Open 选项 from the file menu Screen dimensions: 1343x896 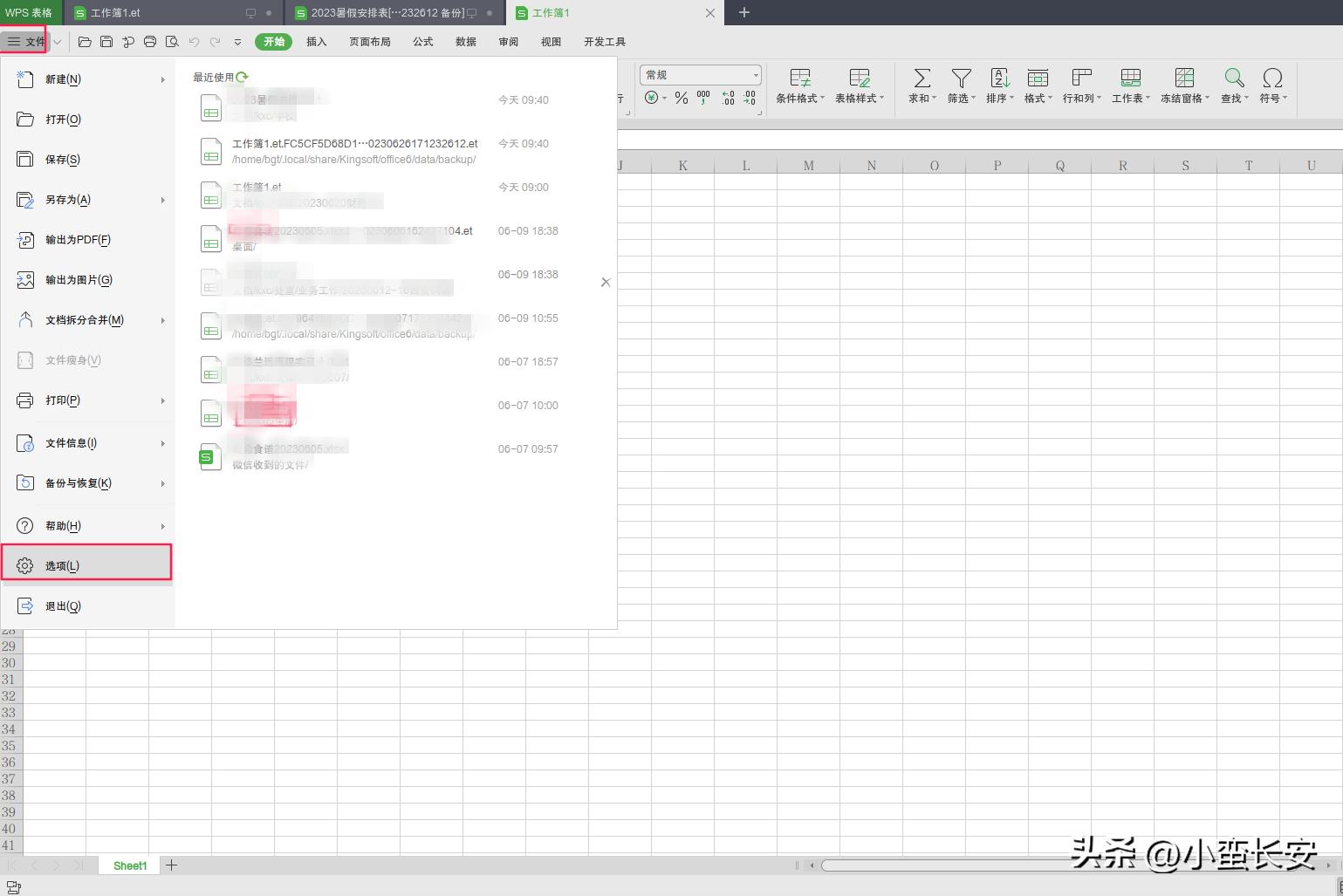coord(61,565)
